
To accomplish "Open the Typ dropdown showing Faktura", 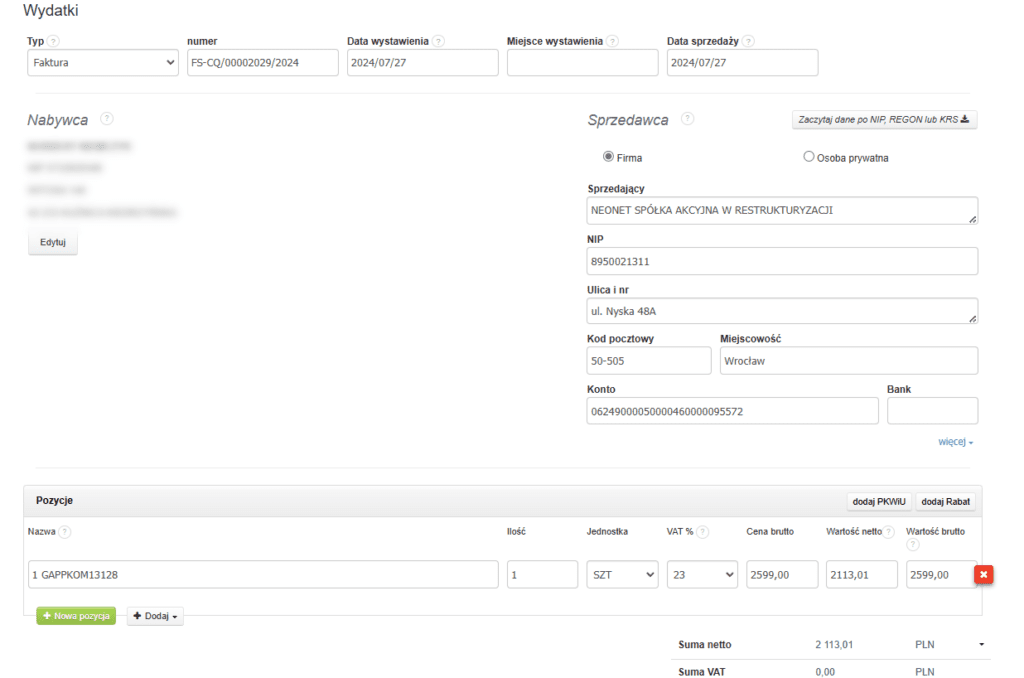I will pyautogui.click(x=103, y=62).
